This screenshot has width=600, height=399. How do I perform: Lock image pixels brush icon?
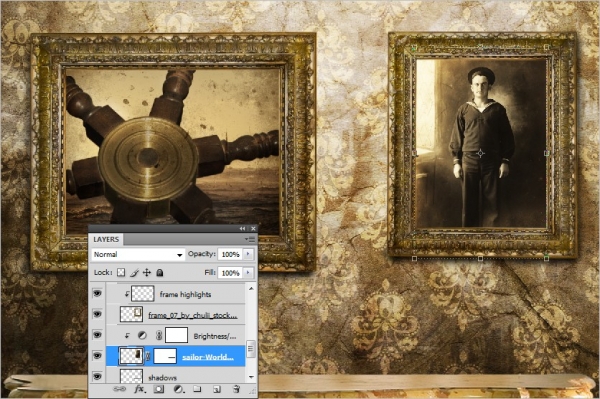[134, 272]
